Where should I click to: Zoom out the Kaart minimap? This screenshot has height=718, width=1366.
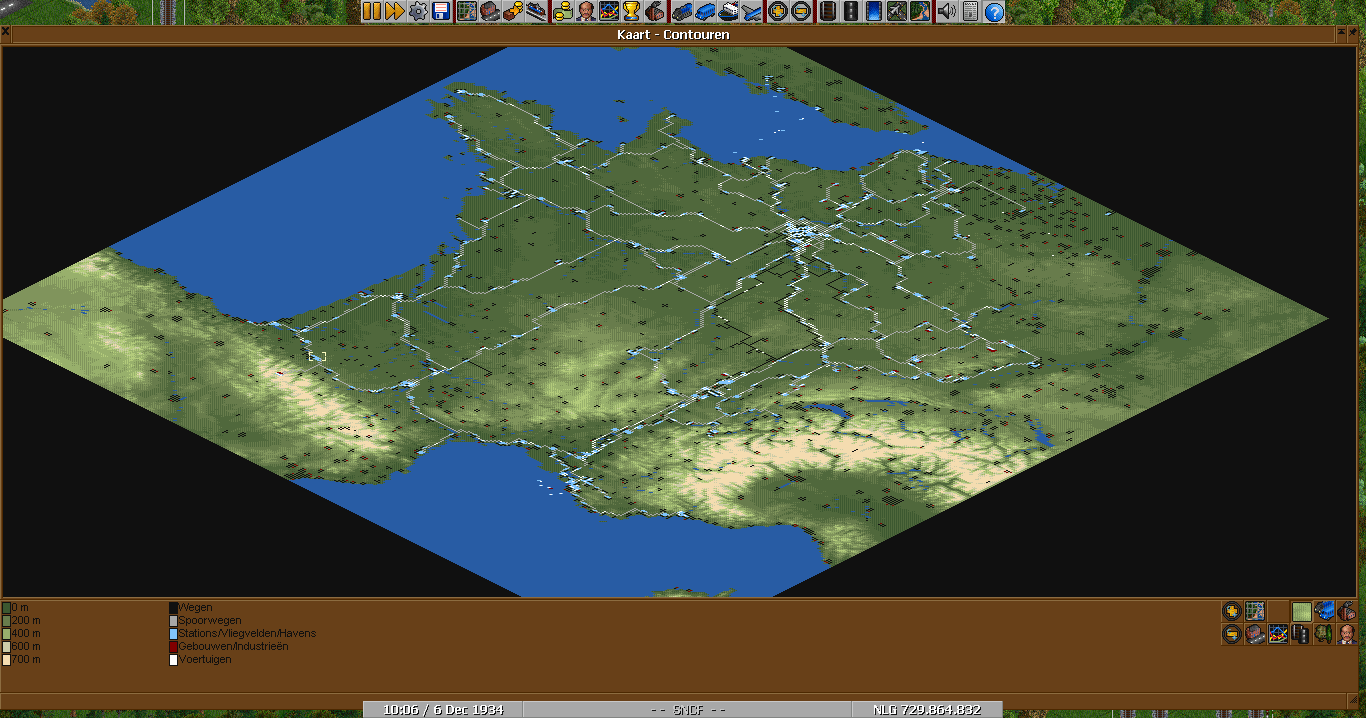(x=1233, y=634)
